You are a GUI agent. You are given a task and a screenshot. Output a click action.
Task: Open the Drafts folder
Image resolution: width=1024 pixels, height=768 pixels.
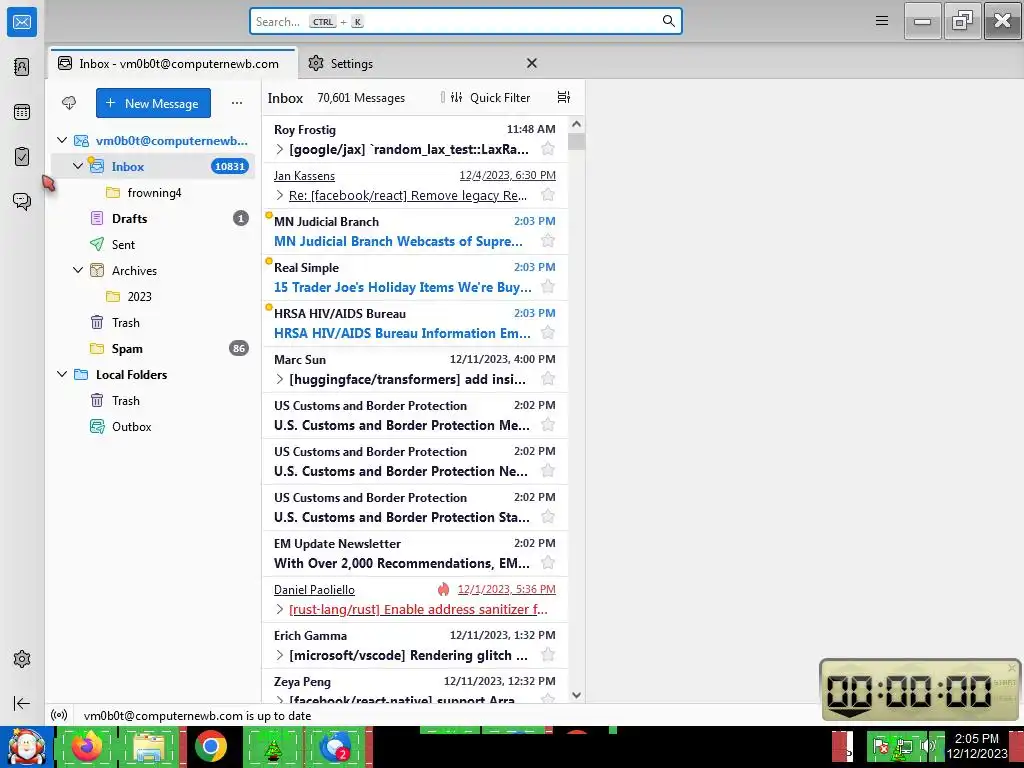point(154,219)
